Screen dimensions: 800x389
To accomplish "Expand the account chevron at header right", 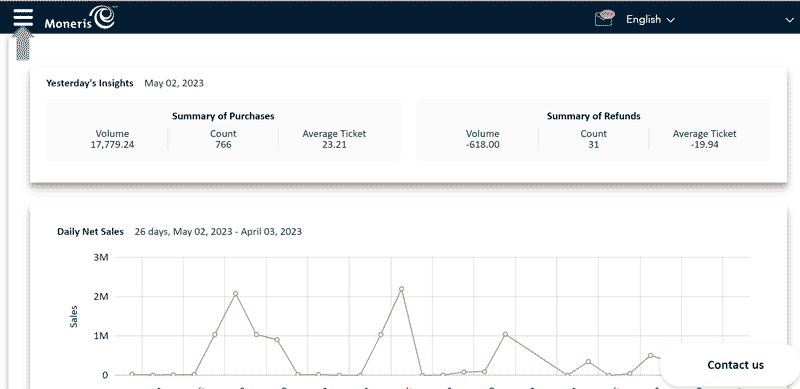I will pos(789,20).
